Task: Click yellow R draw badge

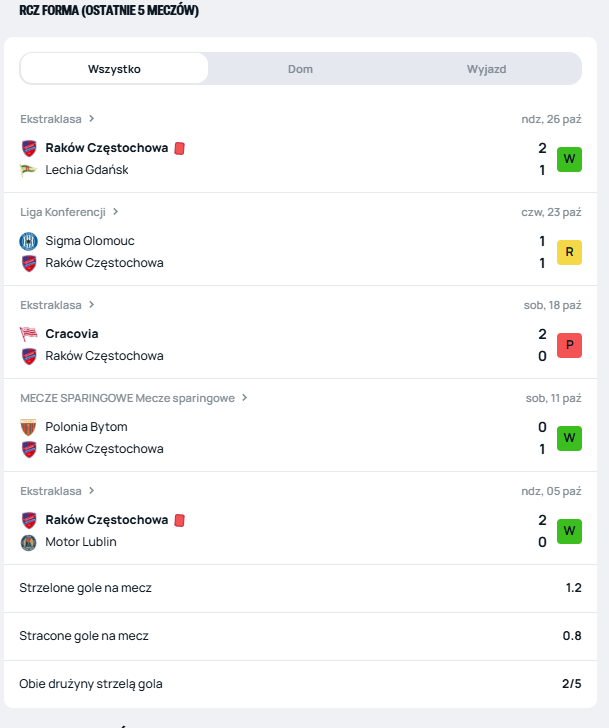Action: coord(569,252)
